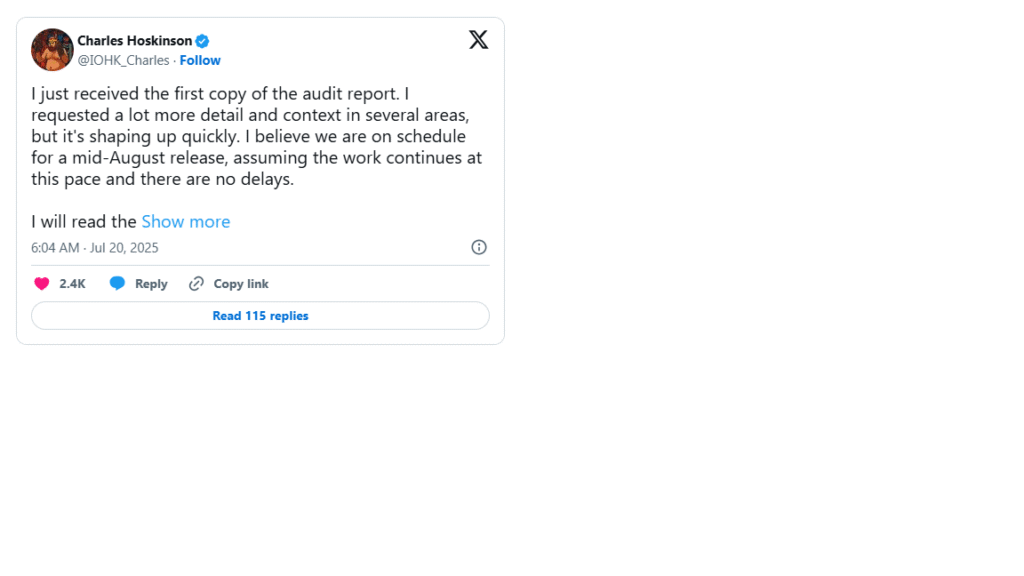The width and height of the screenshot is (1024, 576).
Task: Open the Read 115 replies button
Action: tap(260, 316)
